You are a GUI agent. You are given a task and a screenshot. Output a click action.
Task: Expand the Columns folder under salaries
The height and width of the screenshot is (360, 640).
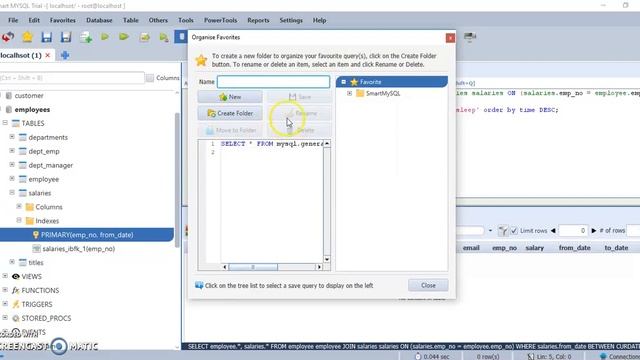[19, 206]
